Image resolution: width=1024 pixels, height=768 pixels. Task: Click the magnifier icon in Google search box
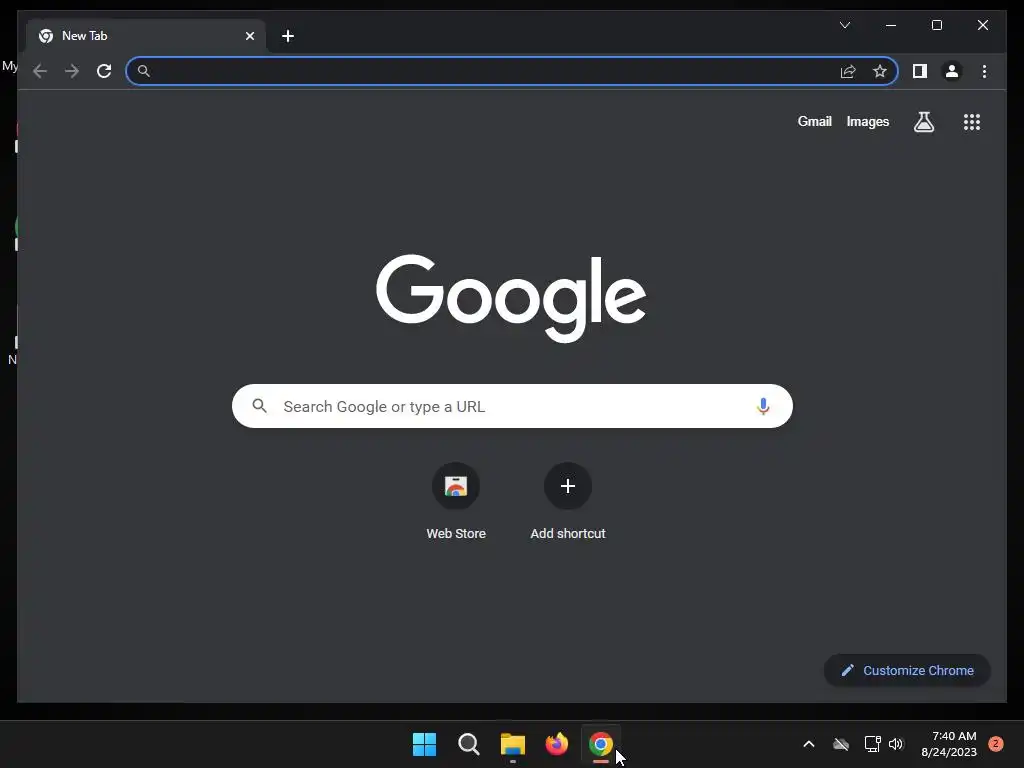click(259, 406)
